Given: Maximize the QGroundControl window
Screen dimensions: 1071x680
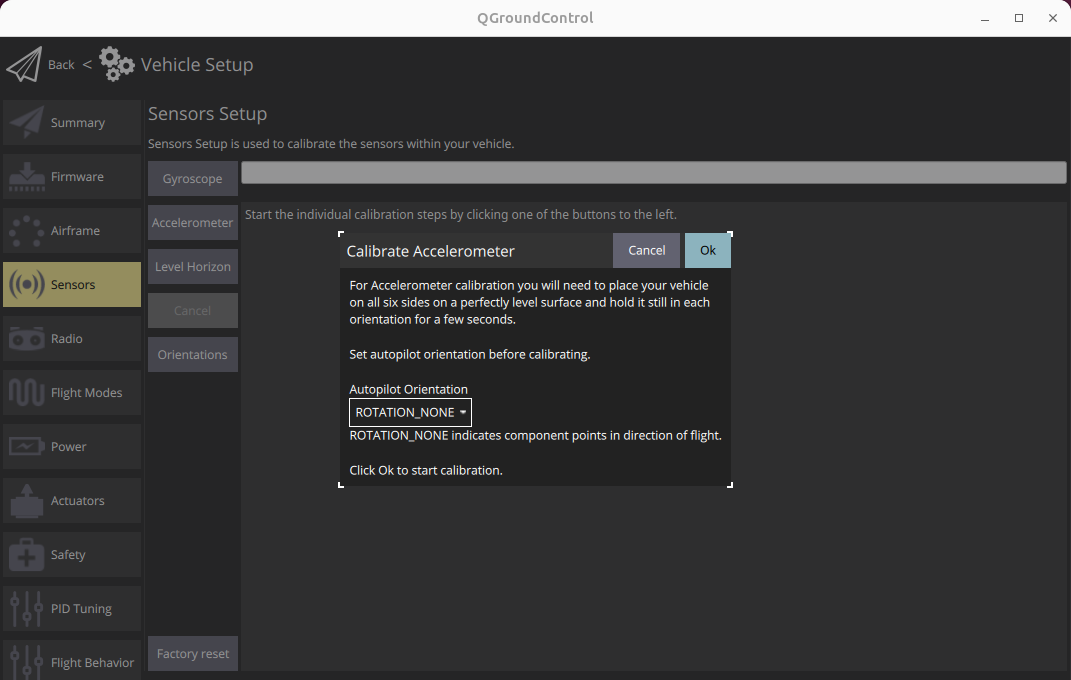Looking at the screenshot, I should 1018,18.
